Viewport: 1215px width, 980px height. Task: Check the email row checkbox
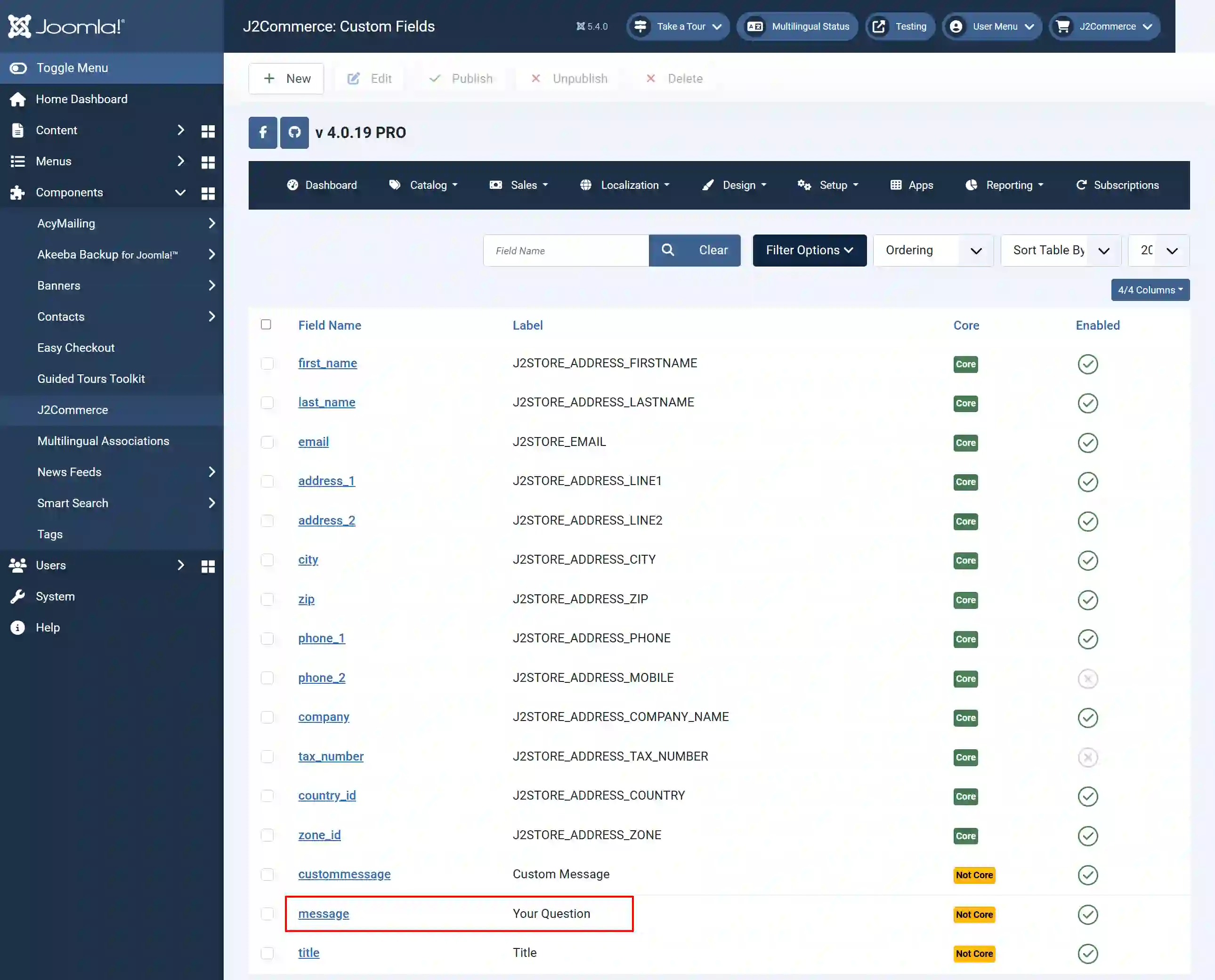pos(267,442)
